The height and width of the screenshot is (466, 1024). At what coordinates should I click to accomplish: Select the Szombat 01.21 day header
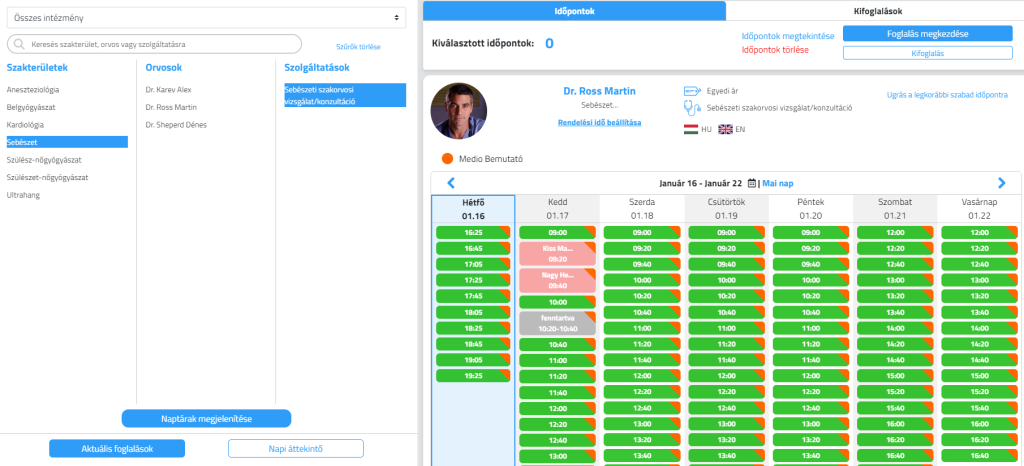[x=895, y=209]
